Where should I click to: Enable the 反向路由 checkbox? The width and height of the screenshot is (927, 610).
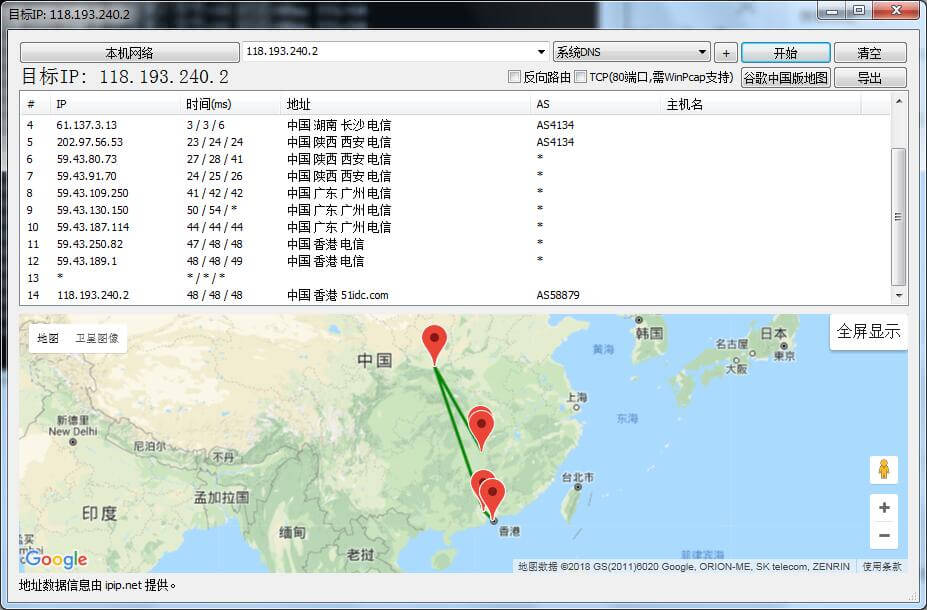tap(515, 77)
